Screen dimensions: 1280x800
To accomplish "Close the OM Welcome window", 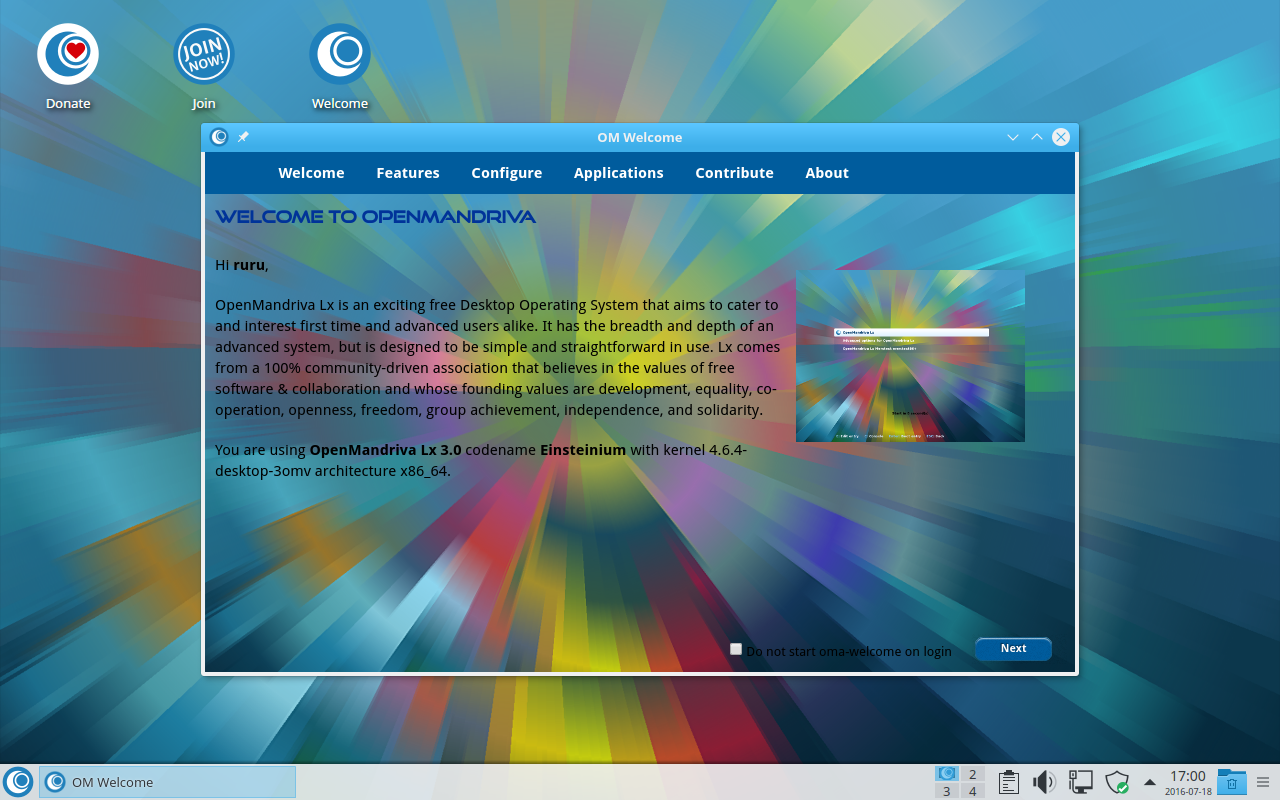I will [x=1061, y=137].
